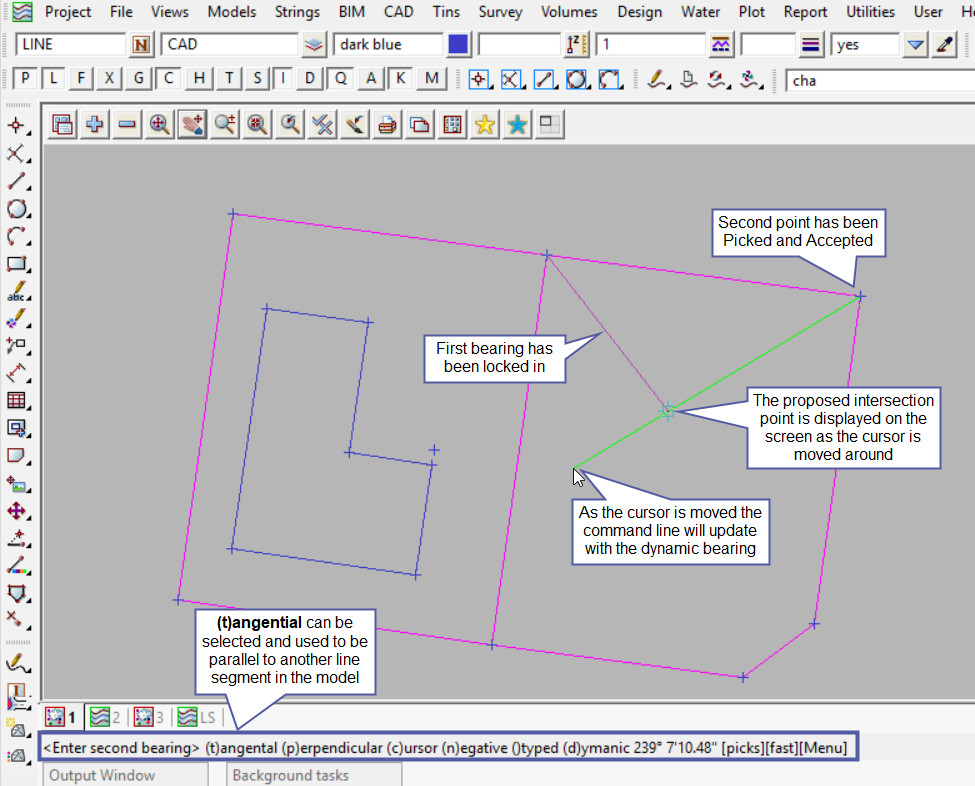975x786 pixels.
Task: Select the rectangle creation tool in left toolbar
Action: point(16,264)
